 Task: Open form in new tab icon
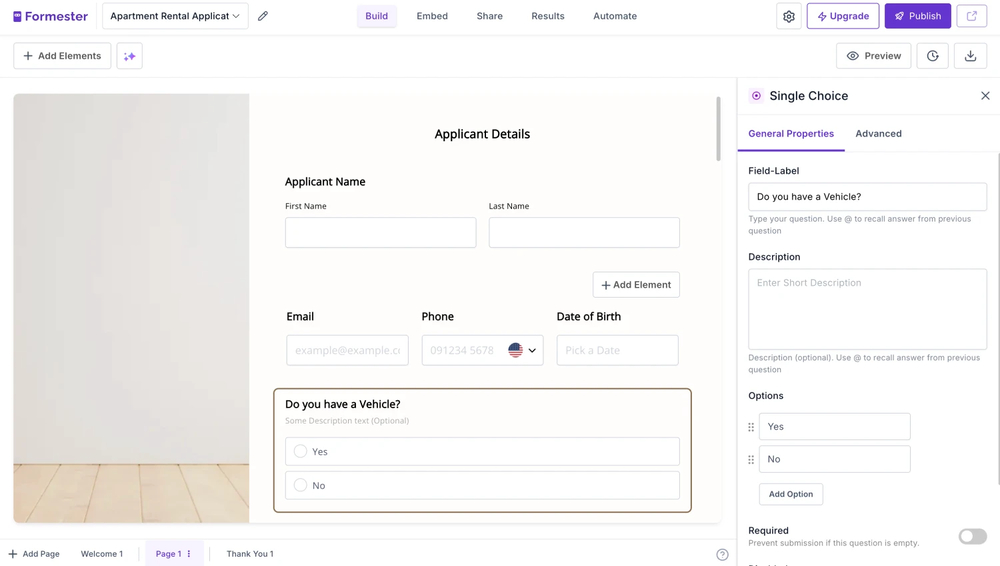click(972, 16)
